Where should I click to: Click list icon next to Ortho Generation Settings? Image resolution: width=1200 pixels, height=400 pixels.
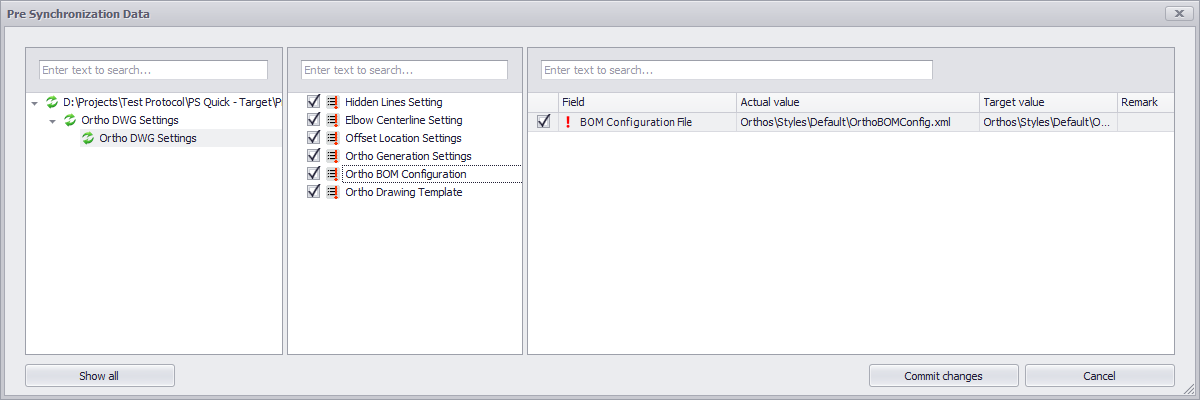tap(332, 156)
